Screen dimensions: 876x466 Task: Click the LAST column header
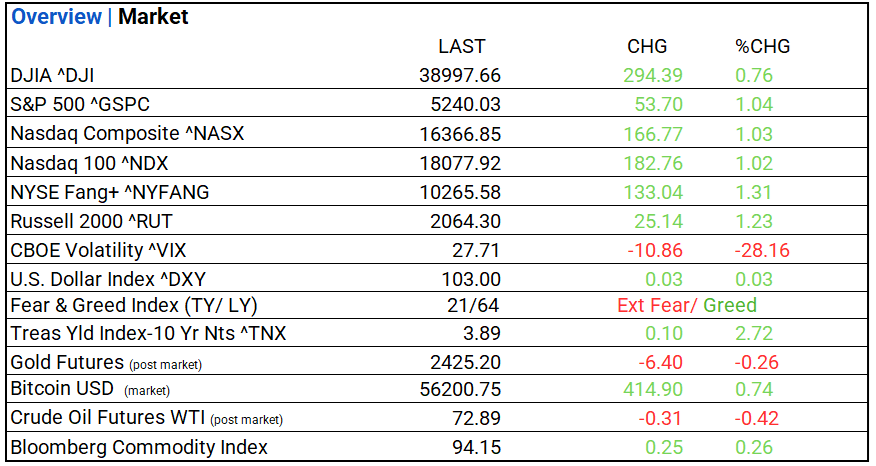tap(461, 47)
